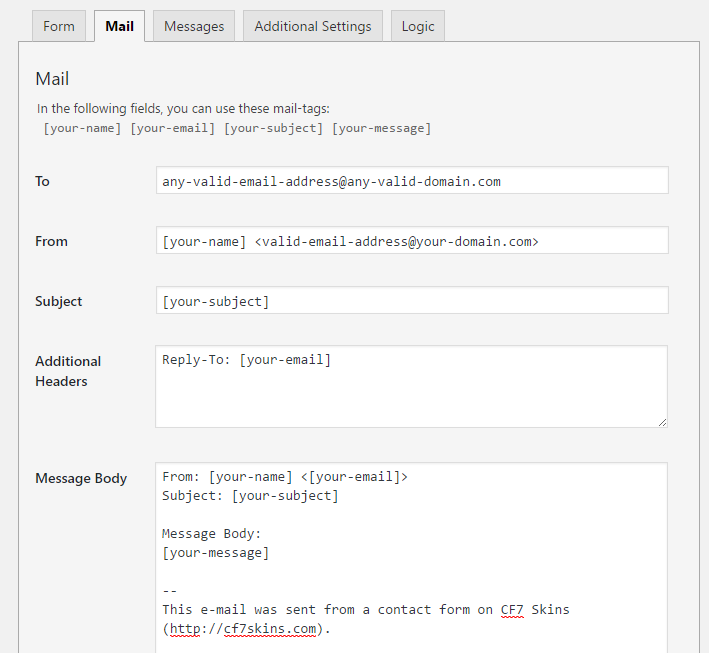
Task: Click inside the Subject text field
Action: [411, 301]
